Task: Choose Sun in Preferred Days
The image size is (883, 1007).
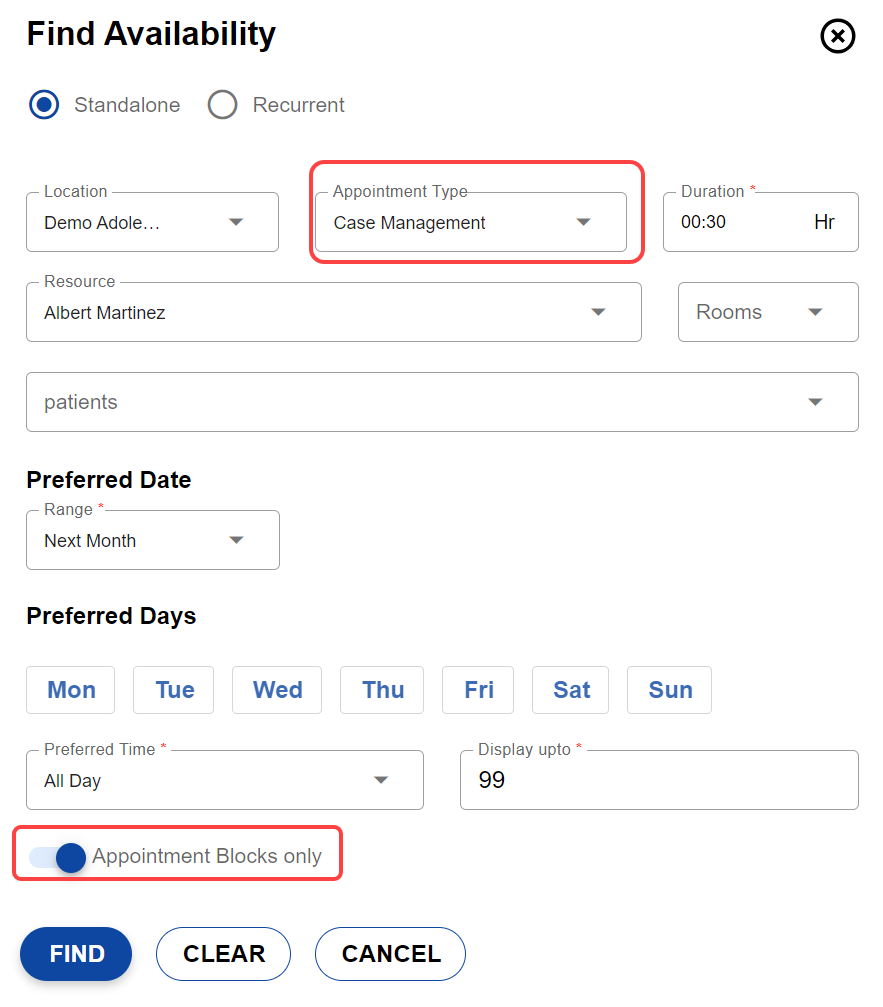Action: 669,690
